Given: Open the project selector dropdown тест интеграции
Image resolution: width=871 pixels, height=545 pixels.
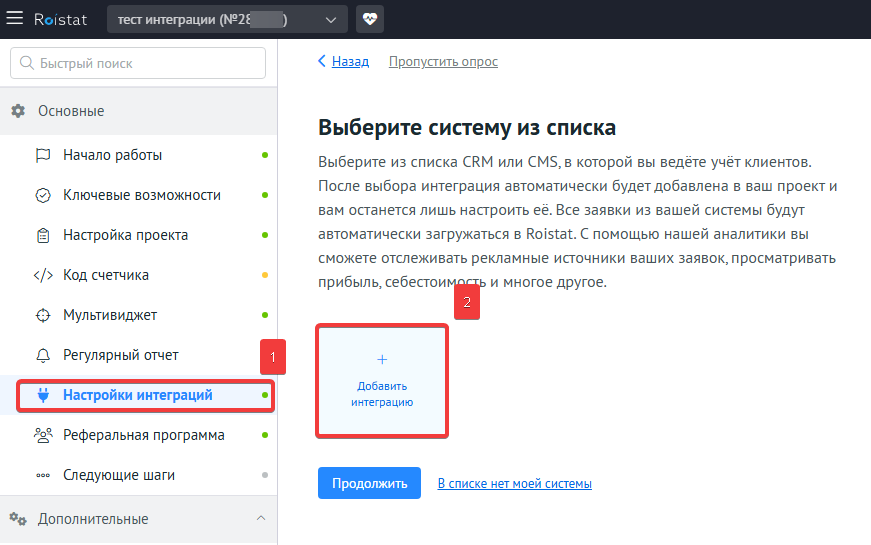Looking at the screenshot, I should tap(228, 19).
